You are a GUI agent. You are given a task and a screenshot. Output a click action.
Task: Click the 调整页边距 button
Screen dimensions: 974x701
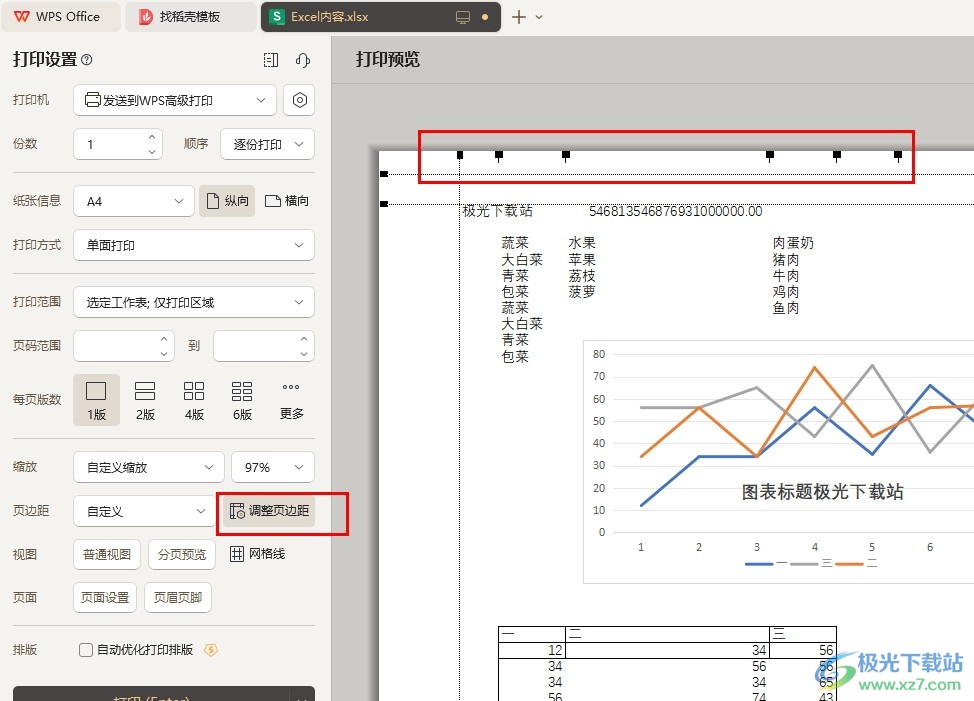click(269, 511)
